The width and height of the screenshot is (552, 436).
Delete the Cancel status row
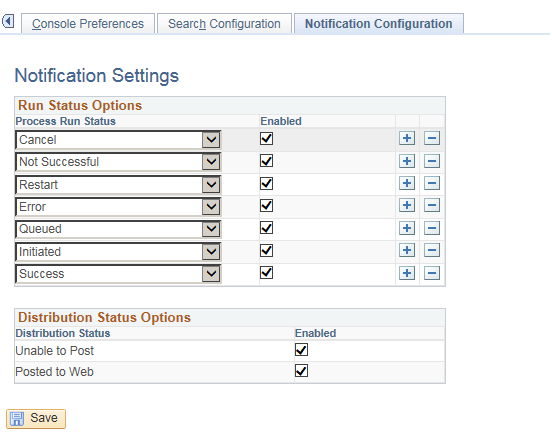click(432, 138)
